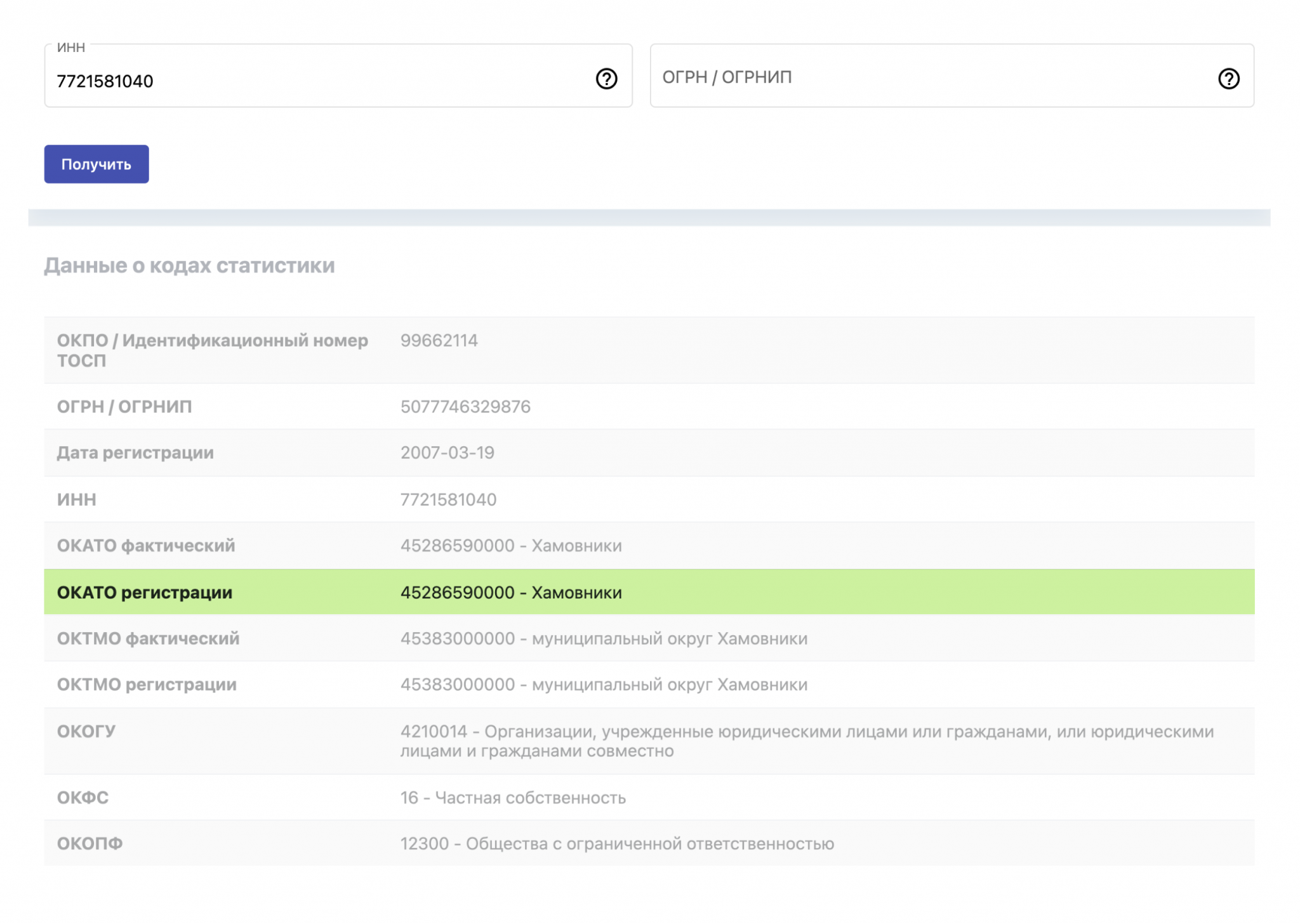Viewport: 1300px width, 924px height.
Task: Click the ОКОПФ row label
Action: pyautogui.click(x=90, y=844)
